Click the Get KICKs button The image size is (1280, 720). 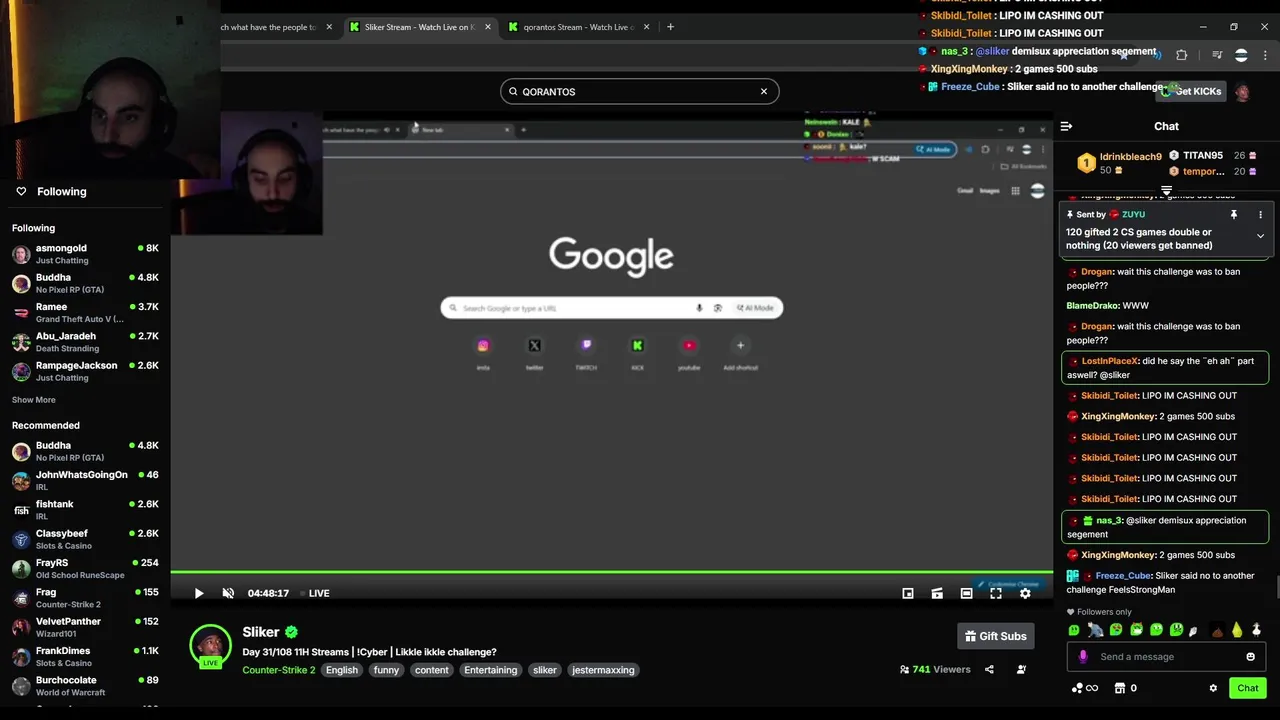[1191, 91]
